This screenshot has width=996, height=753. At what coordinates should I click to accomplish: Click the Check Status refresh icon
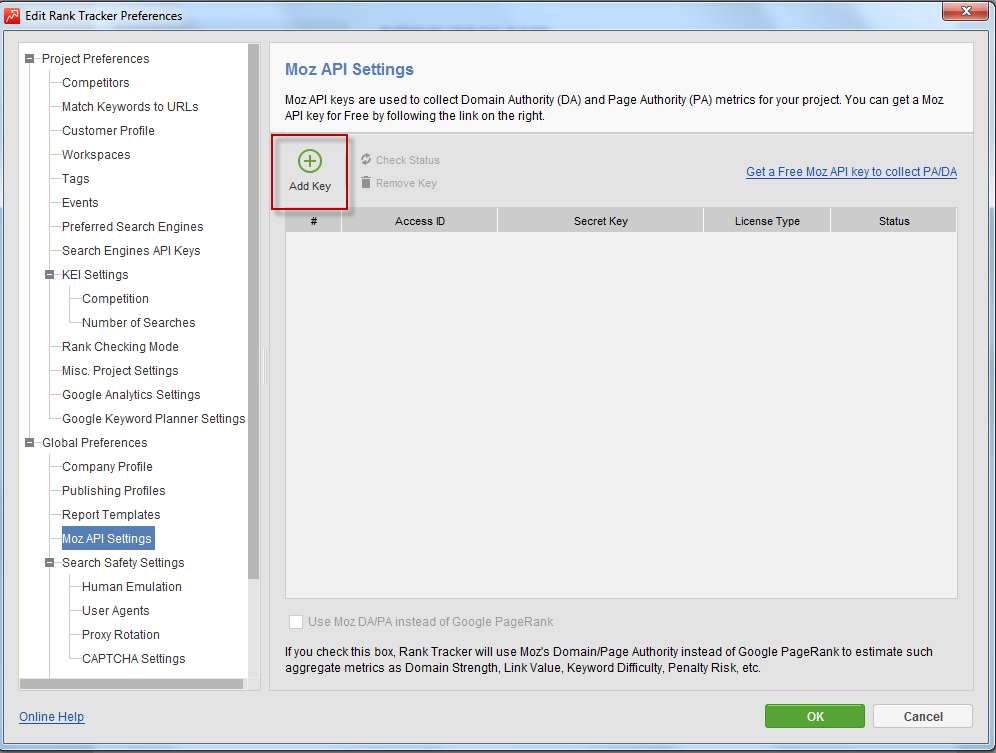tap(366, 159)
